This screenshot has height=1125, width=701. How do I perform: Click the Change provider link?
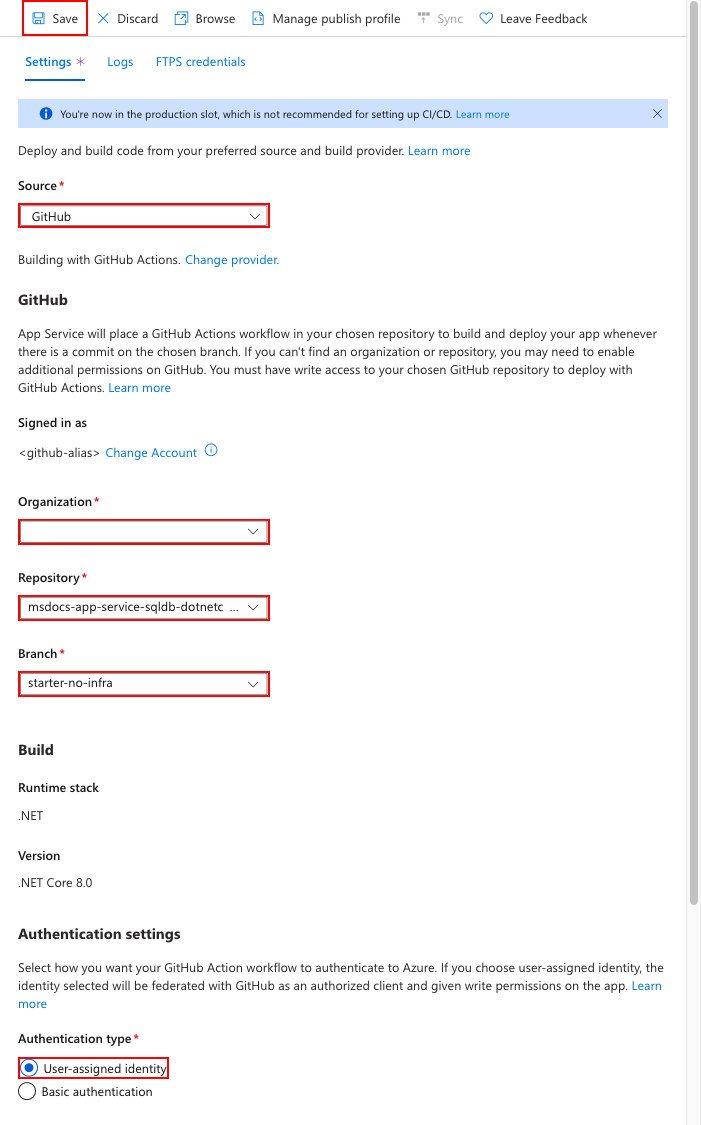click(232, 260)
